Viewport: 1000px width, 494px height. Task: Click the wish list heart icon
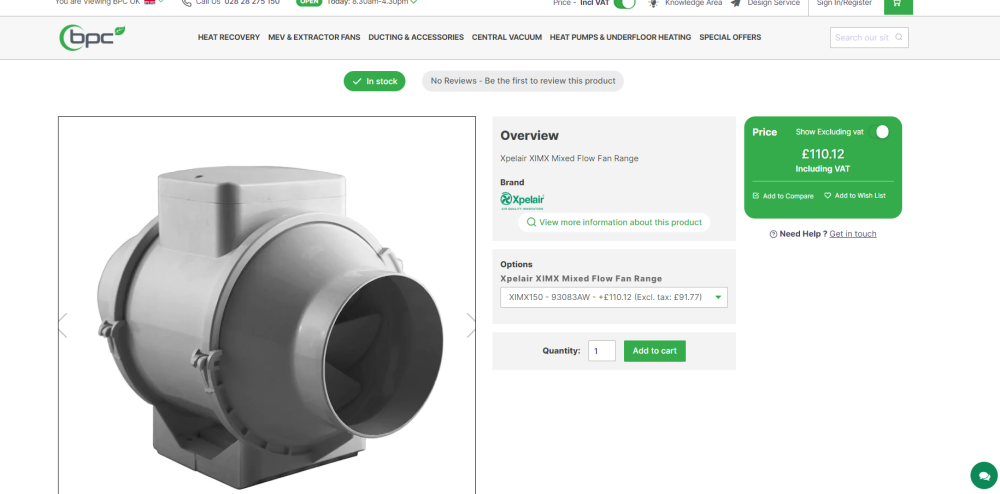(828, 196)
